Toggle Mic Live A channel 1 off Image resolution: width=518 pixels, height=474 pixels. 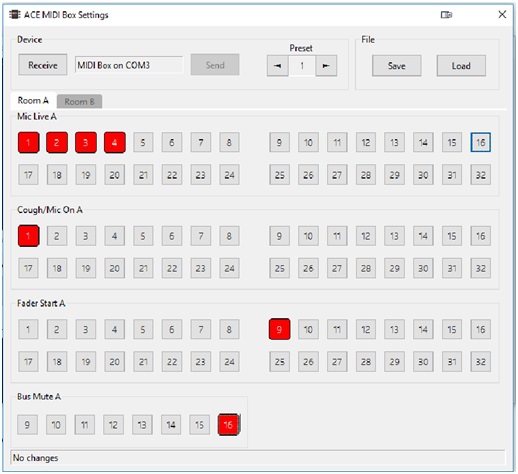pos(28,143)
